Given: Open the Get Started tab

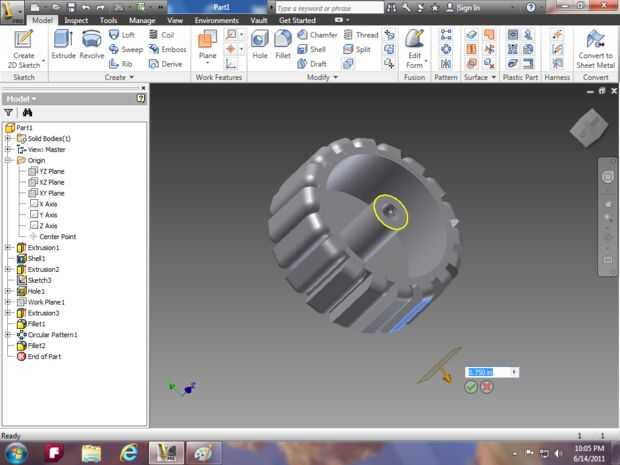Looking at the screenshot, I should pyautogui.click(x=297, y=20).
